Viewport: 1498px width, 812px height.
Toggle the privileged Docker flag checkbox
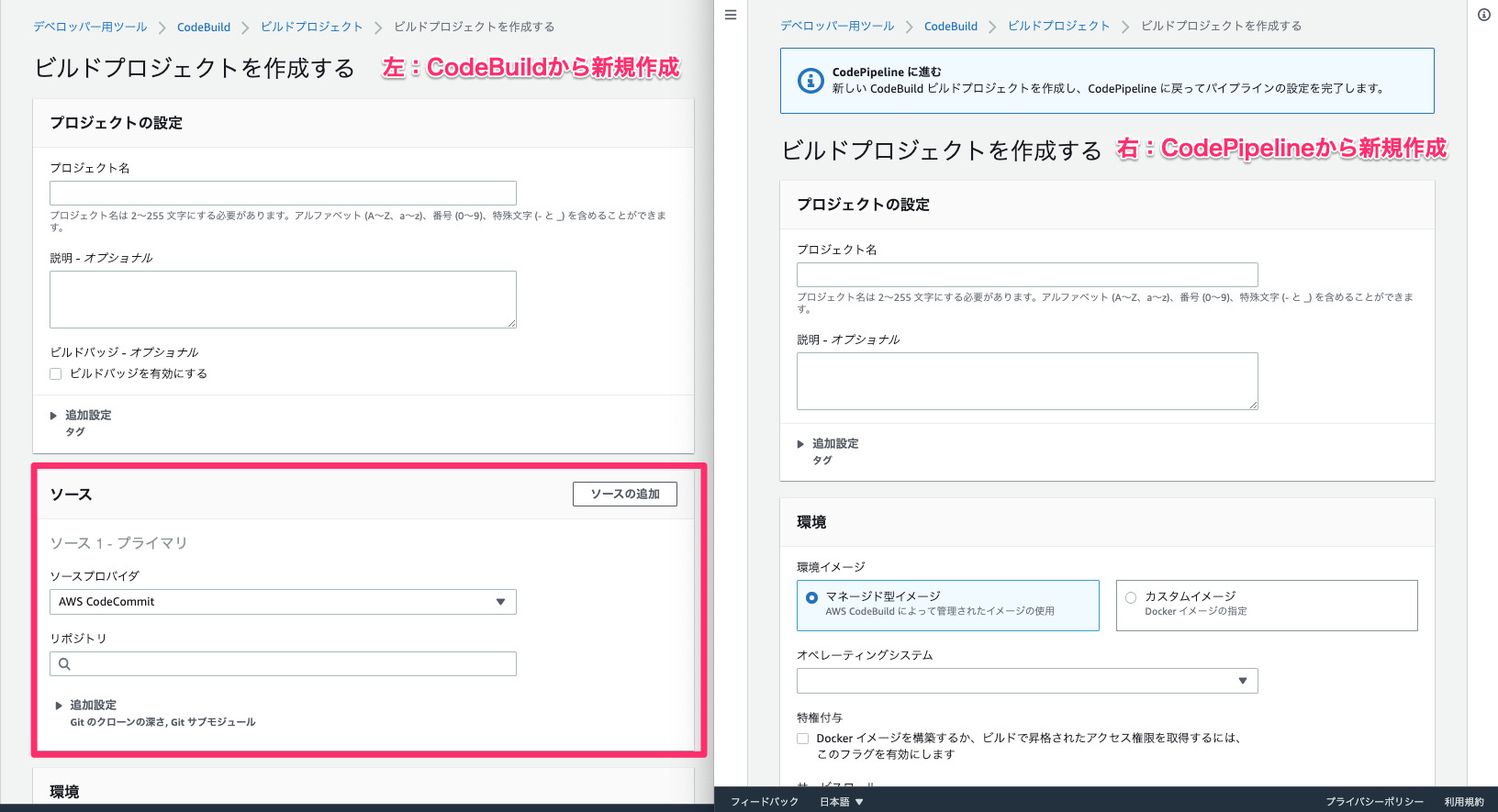point(803,739)
